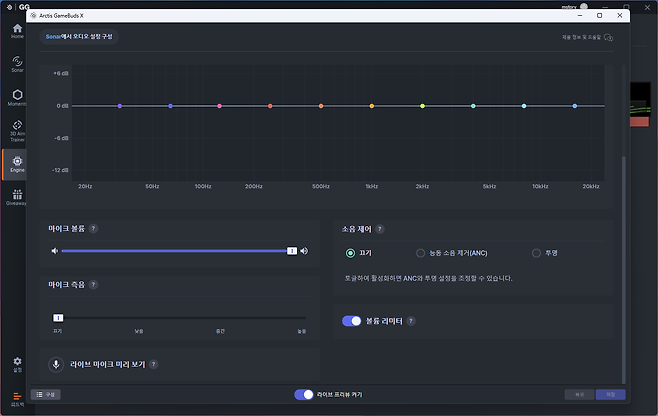The width and height of the screenshot is (658, 416).
Task: Click the vertical scrollbar in Engine window
Action: (x=624, y=269)
